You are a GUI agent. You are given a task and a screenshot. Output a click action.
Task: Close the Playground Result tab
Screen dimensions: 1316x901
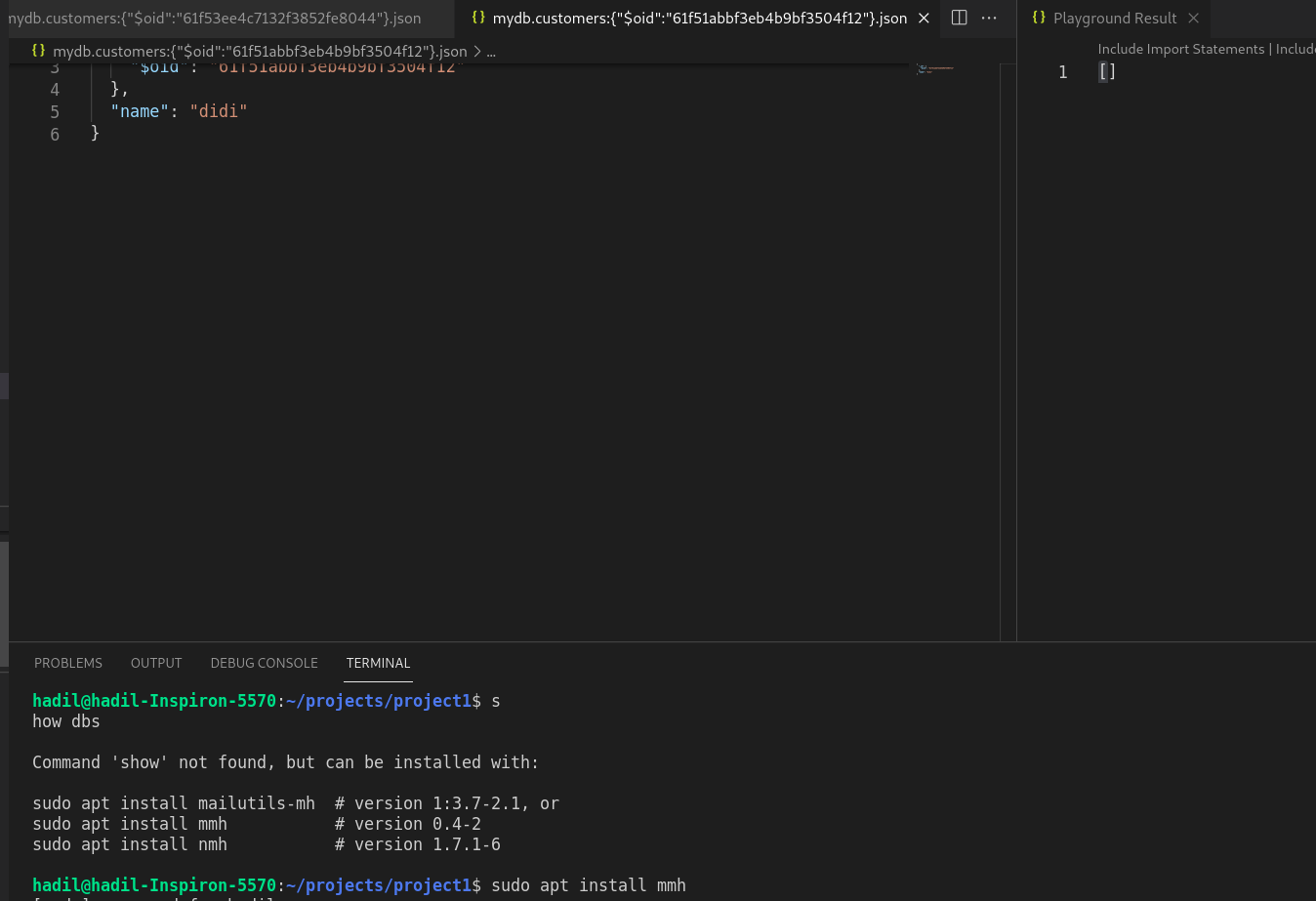[x=1193, y=18]
